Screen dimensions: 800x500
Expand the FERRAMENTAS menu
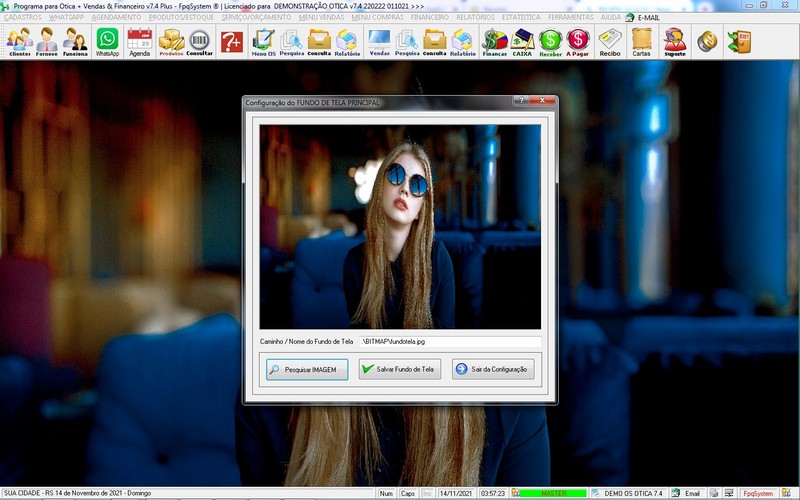pos(571,17)
